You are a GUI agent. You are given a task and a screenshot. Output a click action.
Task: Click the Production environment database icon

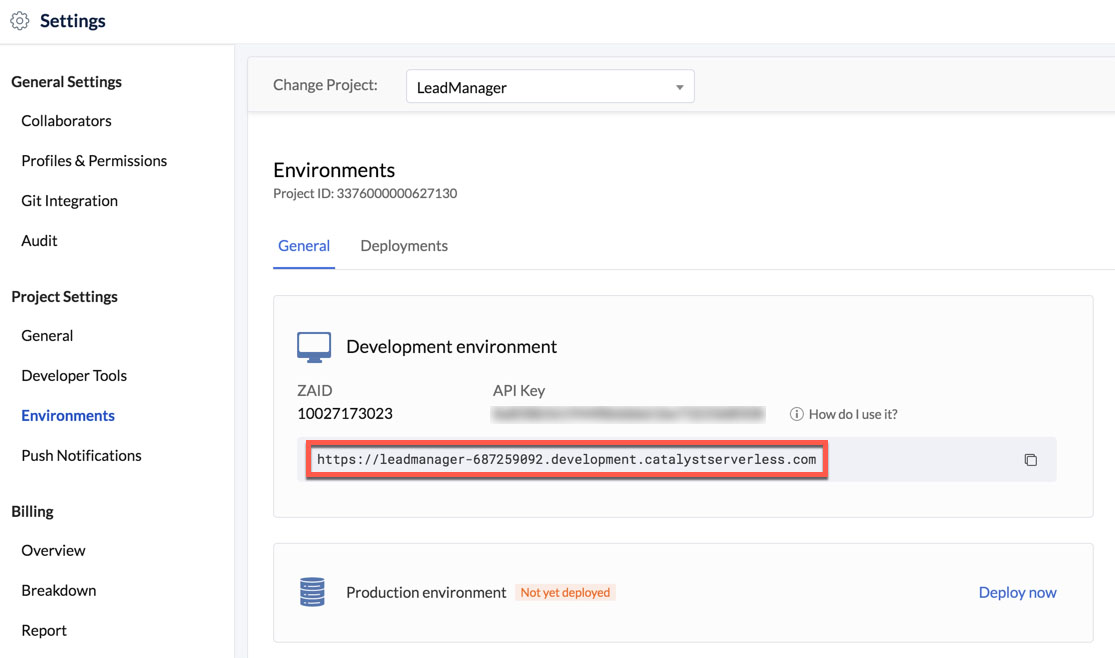[x=313, y=592]
